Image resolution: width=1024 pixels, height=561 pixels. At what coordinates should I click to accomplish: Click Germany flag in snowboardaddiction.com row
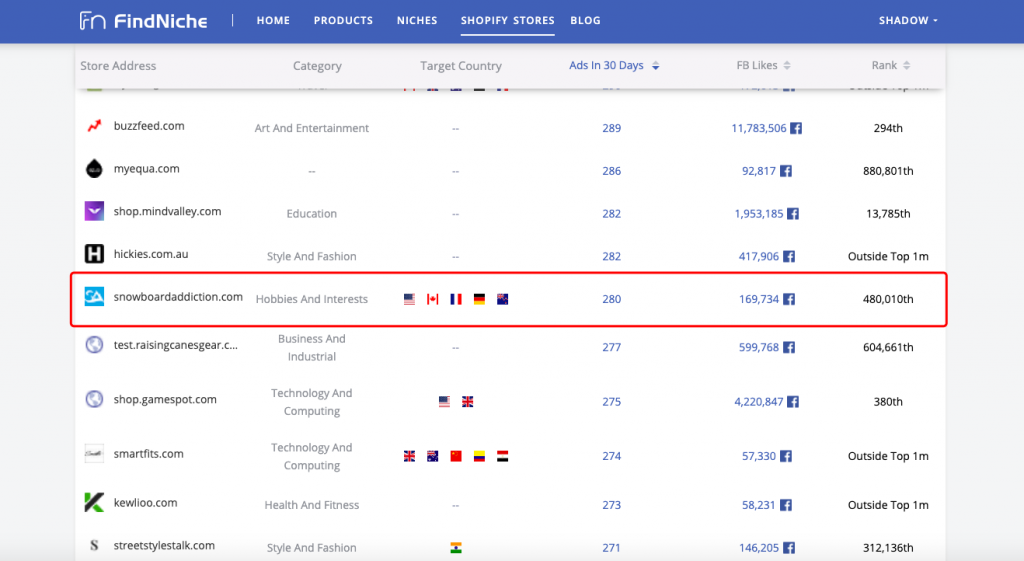click(479, 299)
